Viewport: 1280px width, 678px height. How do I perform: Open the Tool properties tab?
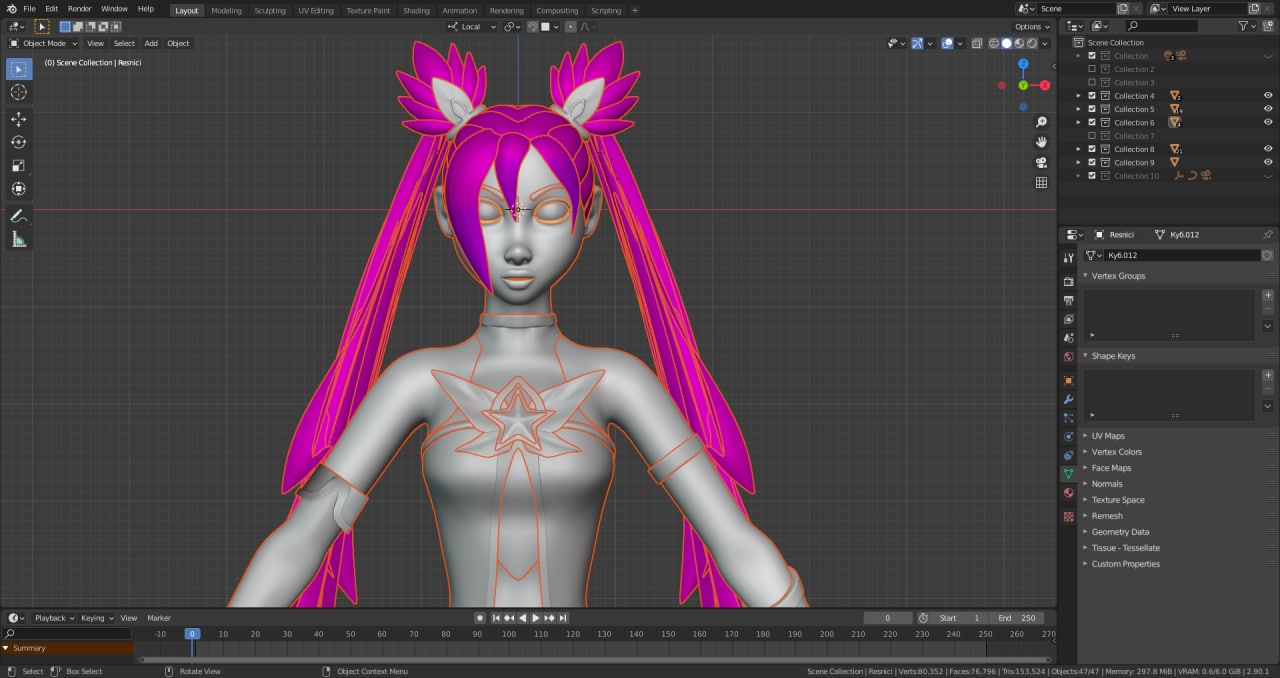(x=1068, y=258)
